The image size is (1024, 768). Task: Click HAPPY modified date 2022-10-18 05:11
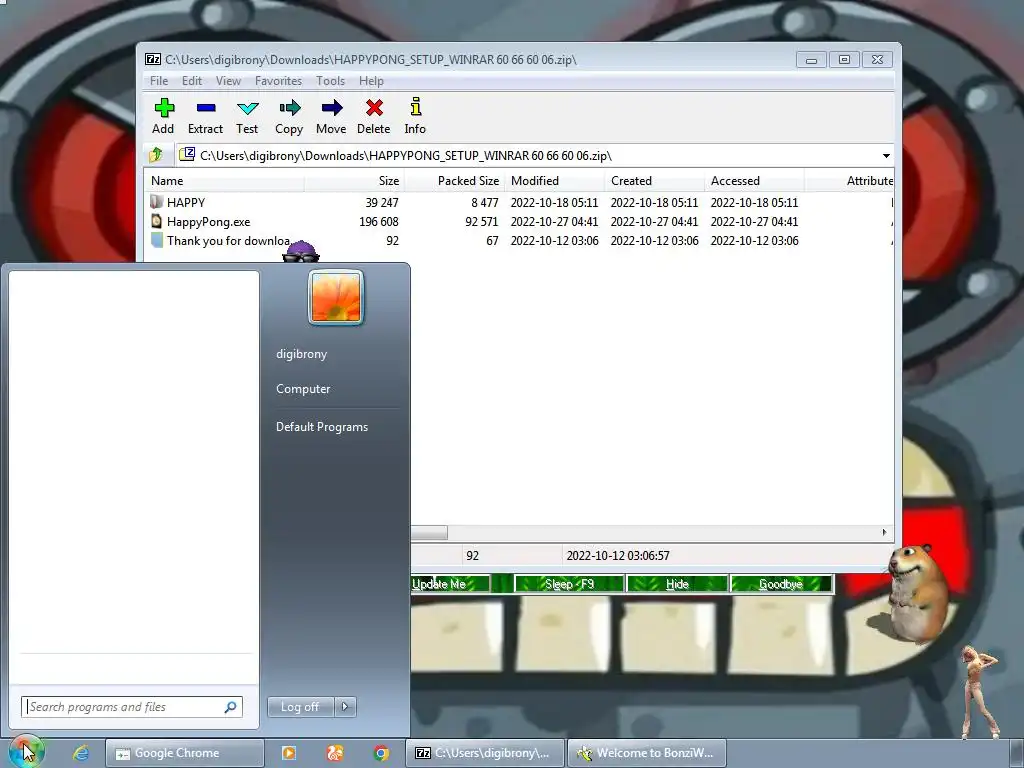(554, 202)
